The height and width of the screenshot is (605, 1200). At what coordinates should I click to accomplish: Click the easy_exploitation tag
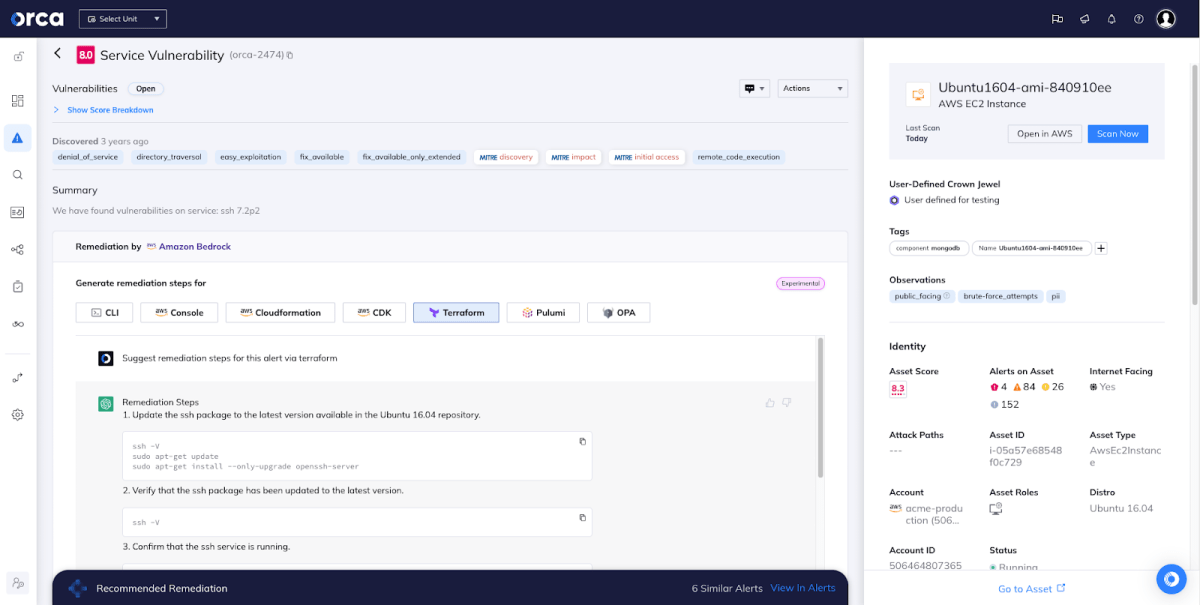coord(250,157)
